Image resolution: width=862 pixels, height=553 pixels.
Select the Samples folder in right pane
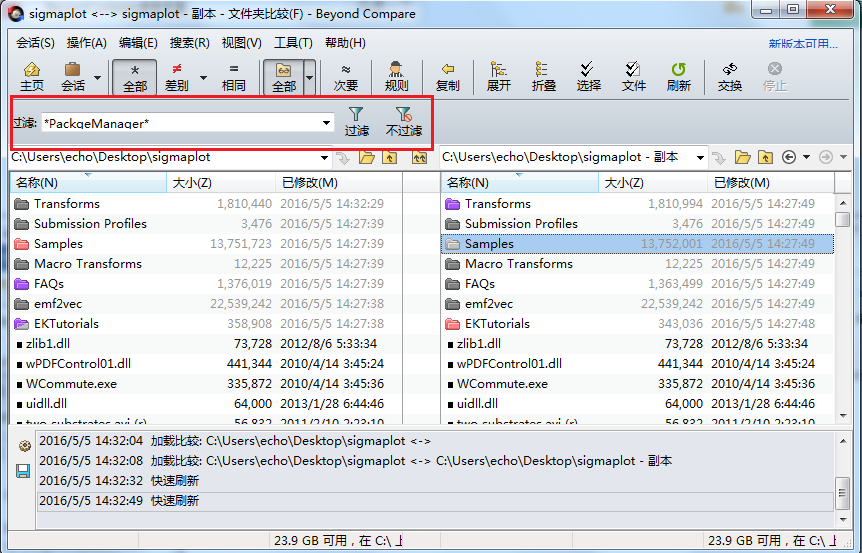point(489,244)
